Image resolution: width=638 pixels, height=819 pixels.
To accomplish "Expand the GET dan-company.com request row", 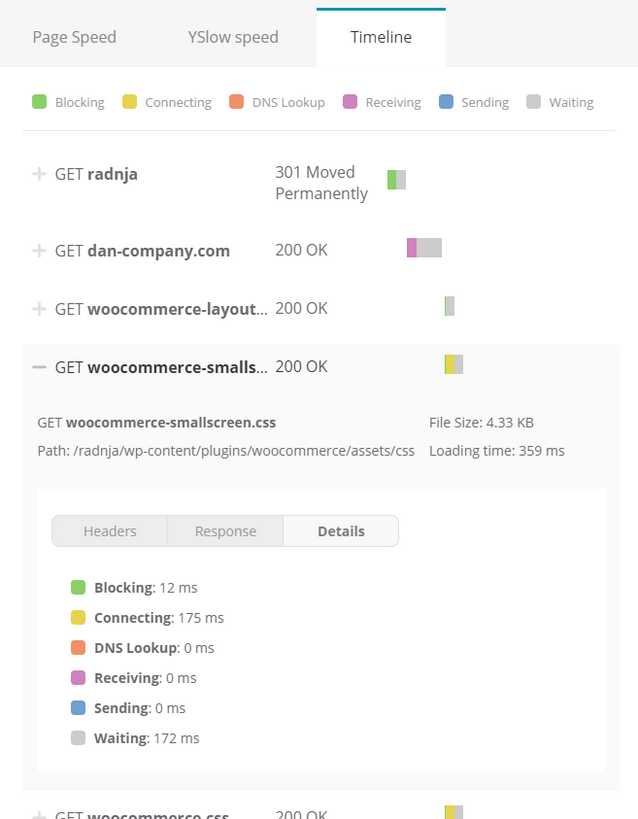I will (x=40, y=251).
